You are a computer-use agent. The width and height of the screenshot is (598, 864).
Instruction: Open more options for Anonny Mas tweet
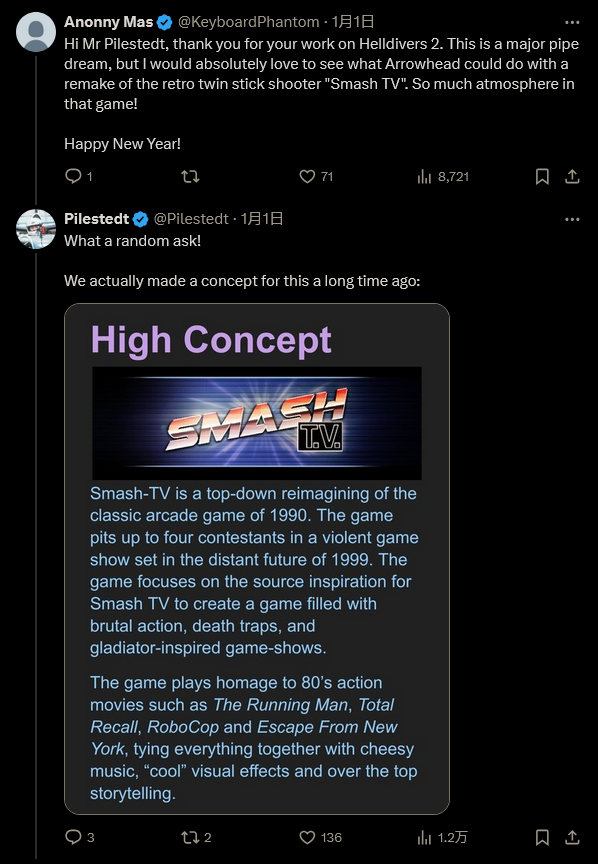click(x=572, y=22)
